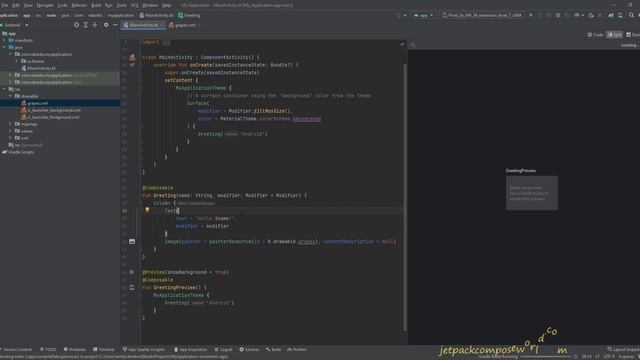Open the View menu
640x360 pixels.
coord(28,5)
